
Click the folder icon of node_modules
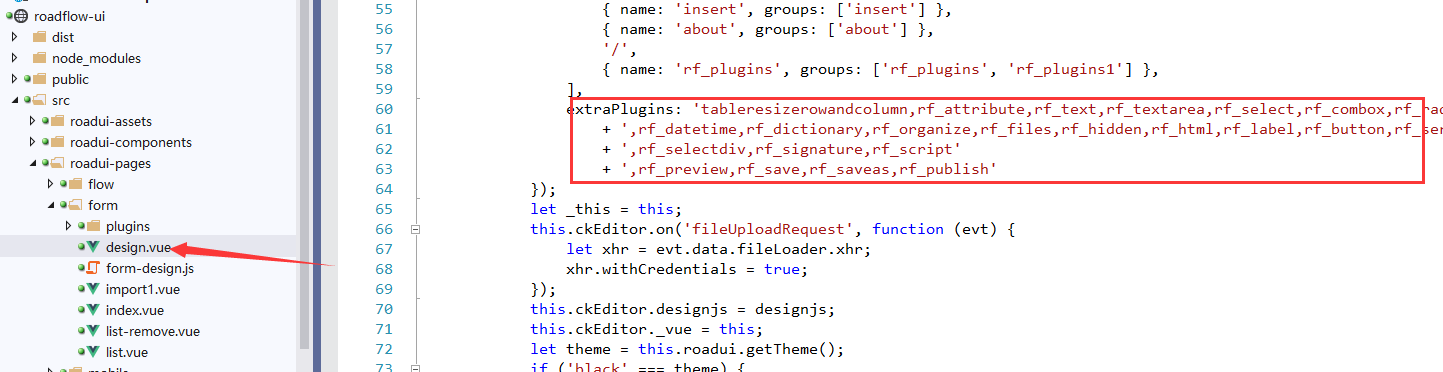click(39, 58)
